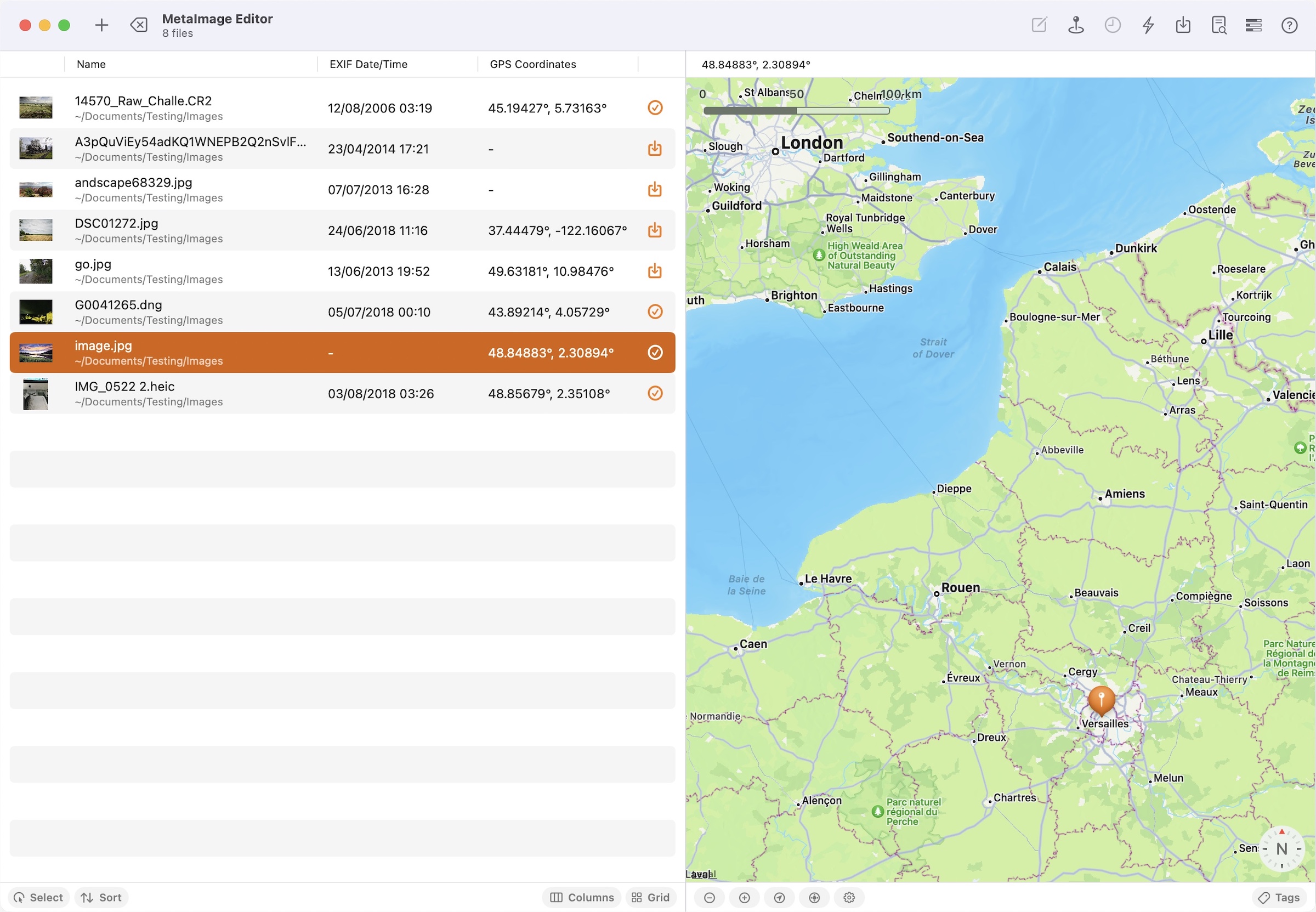Screen dimensions: 1316x912
Task: Open the Sort options menu
Action: [101, 897]
